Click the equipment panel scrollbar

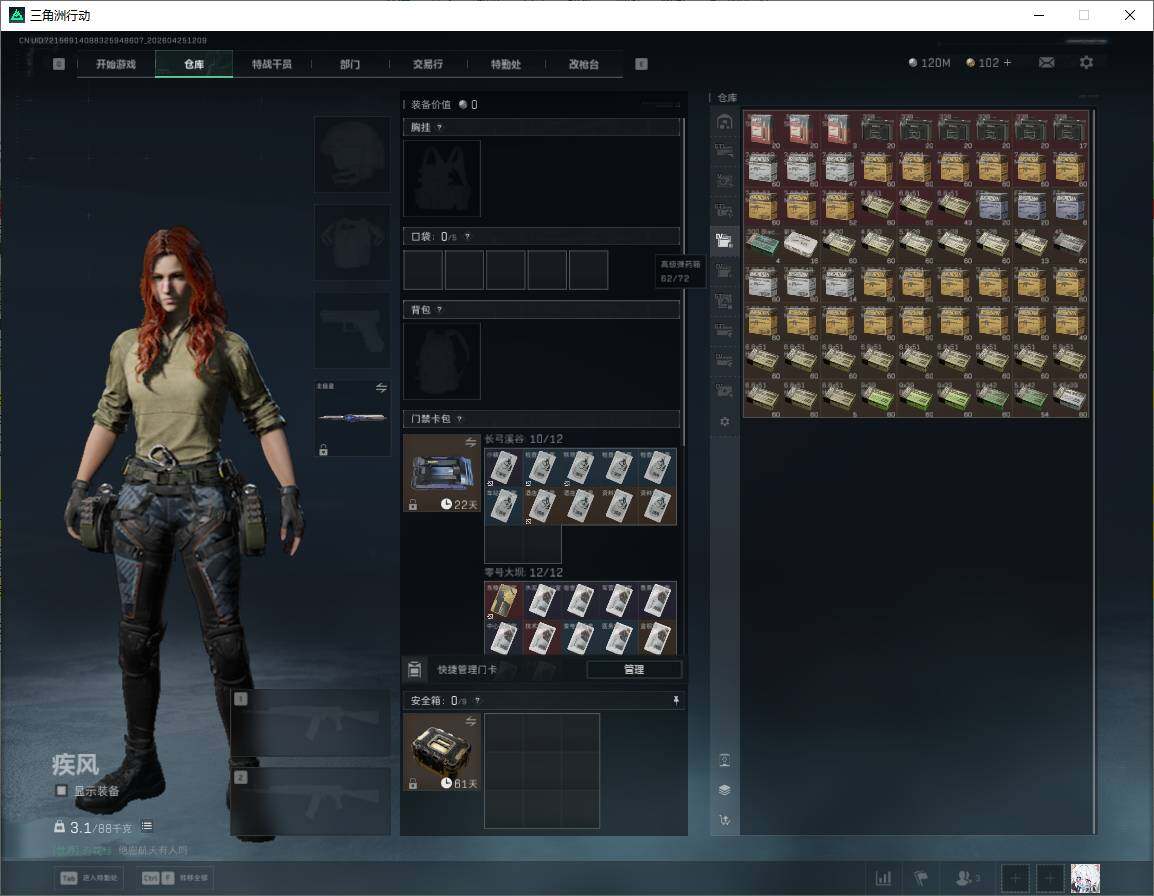[684, 280]
